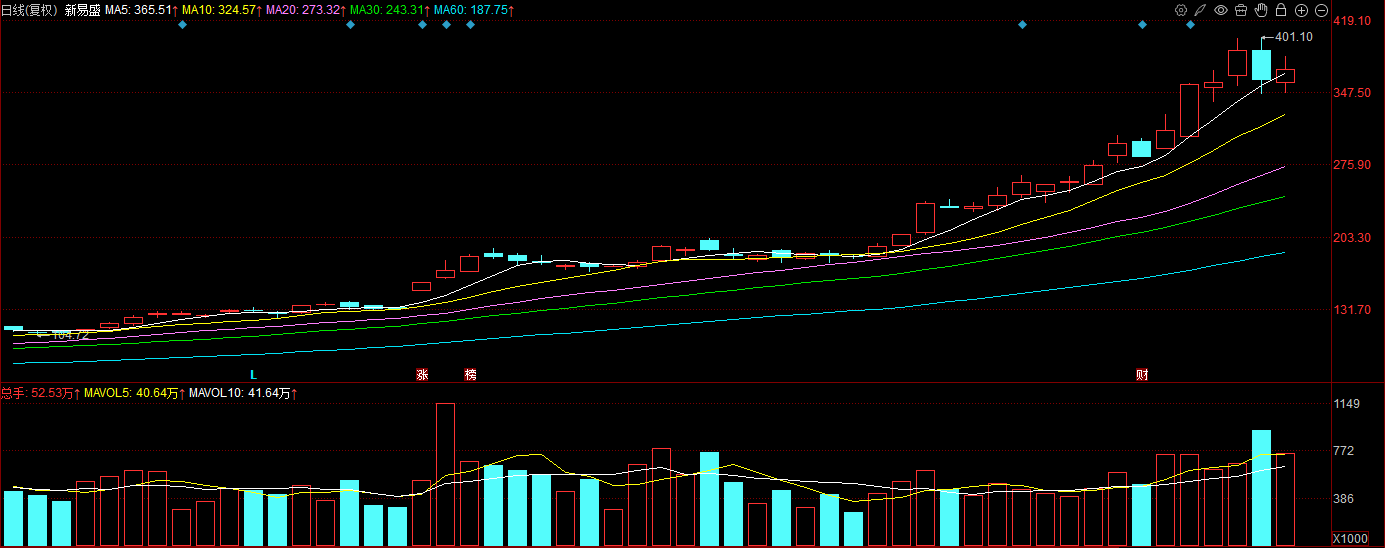The width and height of the screenshot is (1385, 548).
Task: Click the diamond marker above 财 label
Action: (1142, 24)
